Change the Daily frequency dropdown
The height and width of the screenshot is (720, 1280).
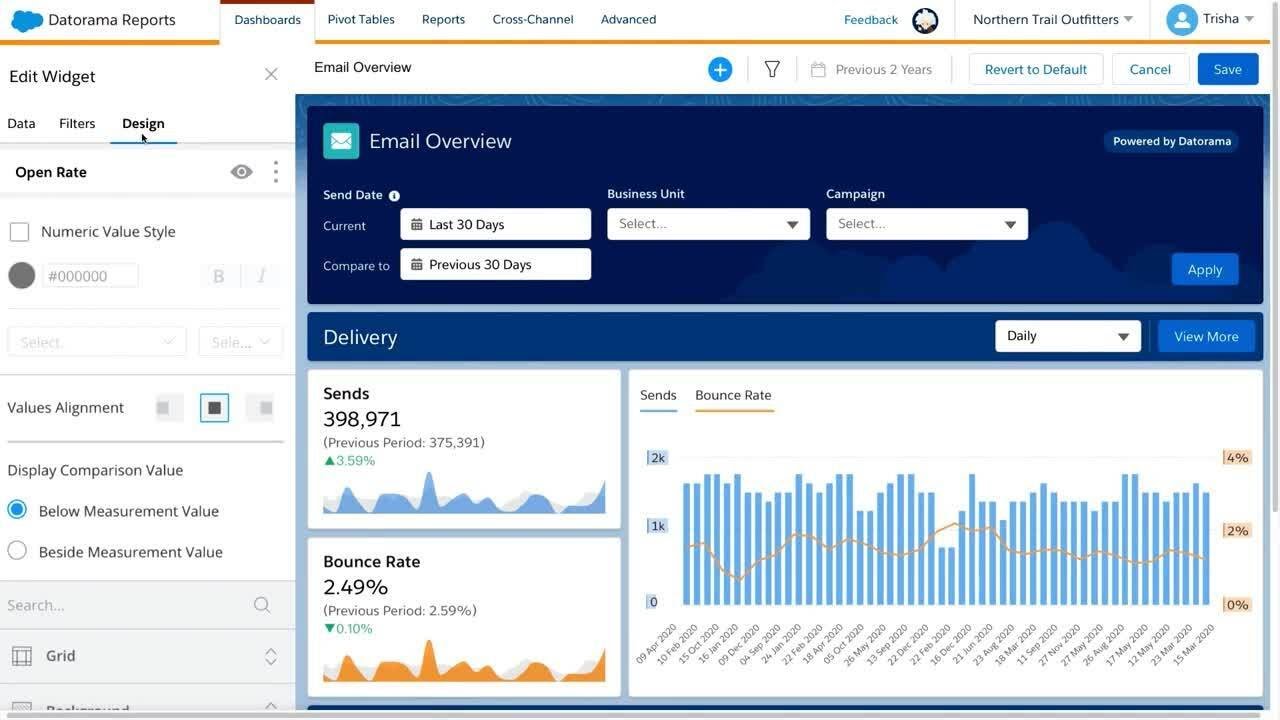click(1066, 335)
